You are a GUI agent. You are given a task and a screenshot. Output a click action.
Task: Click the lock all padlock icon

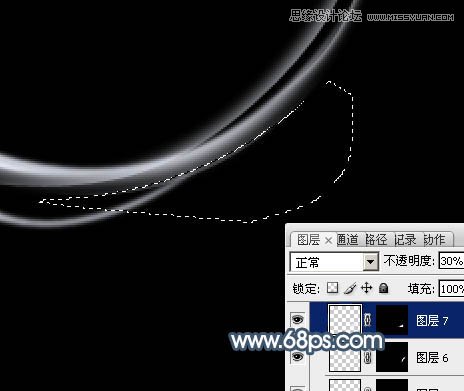click(384, 288)
